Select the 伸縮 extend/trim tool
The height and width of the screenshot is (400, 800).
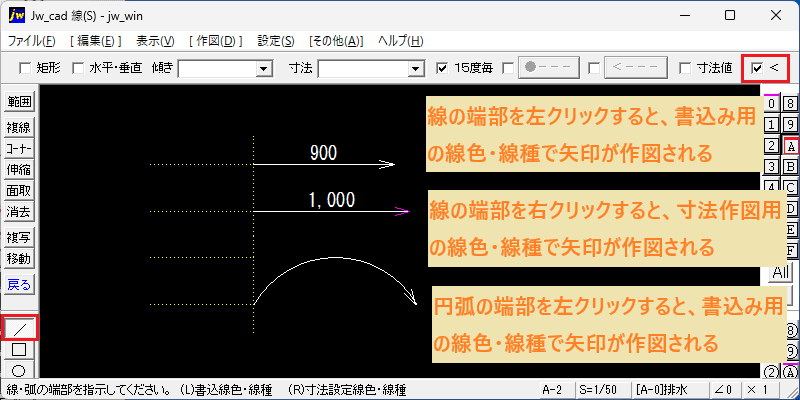coord(19,169)
